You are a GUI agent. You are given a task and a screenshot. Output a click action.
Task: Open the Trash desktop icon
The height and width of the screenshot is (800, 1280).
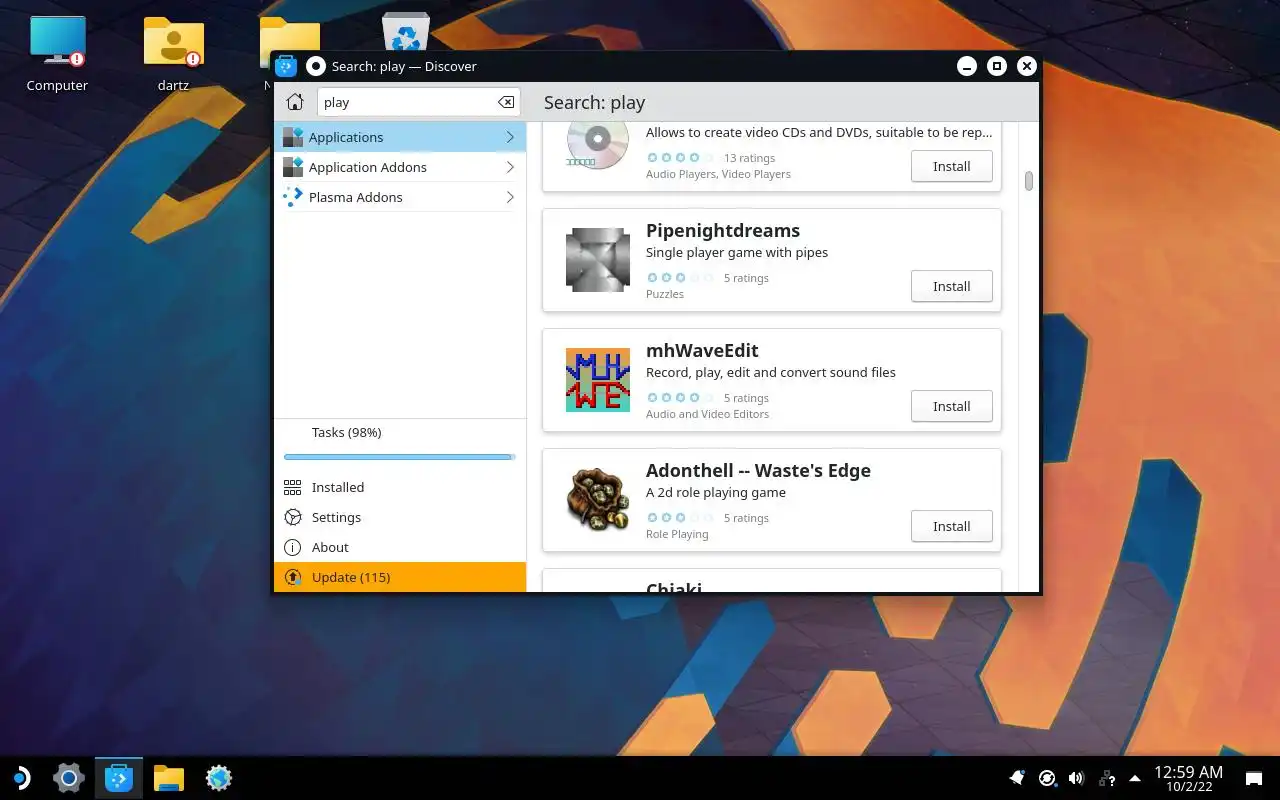point(406,32)
